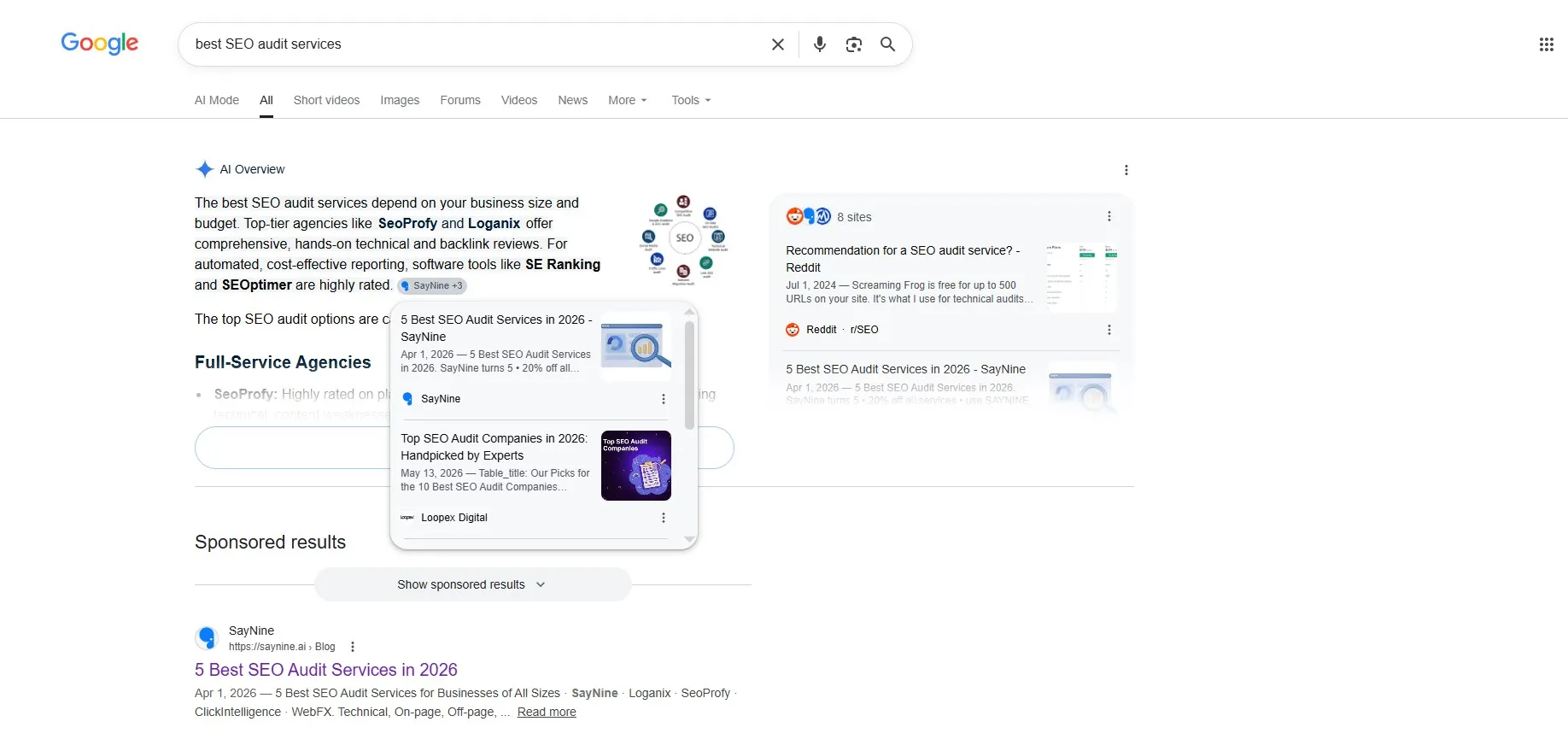Expand the Tools dropdown

691,100
